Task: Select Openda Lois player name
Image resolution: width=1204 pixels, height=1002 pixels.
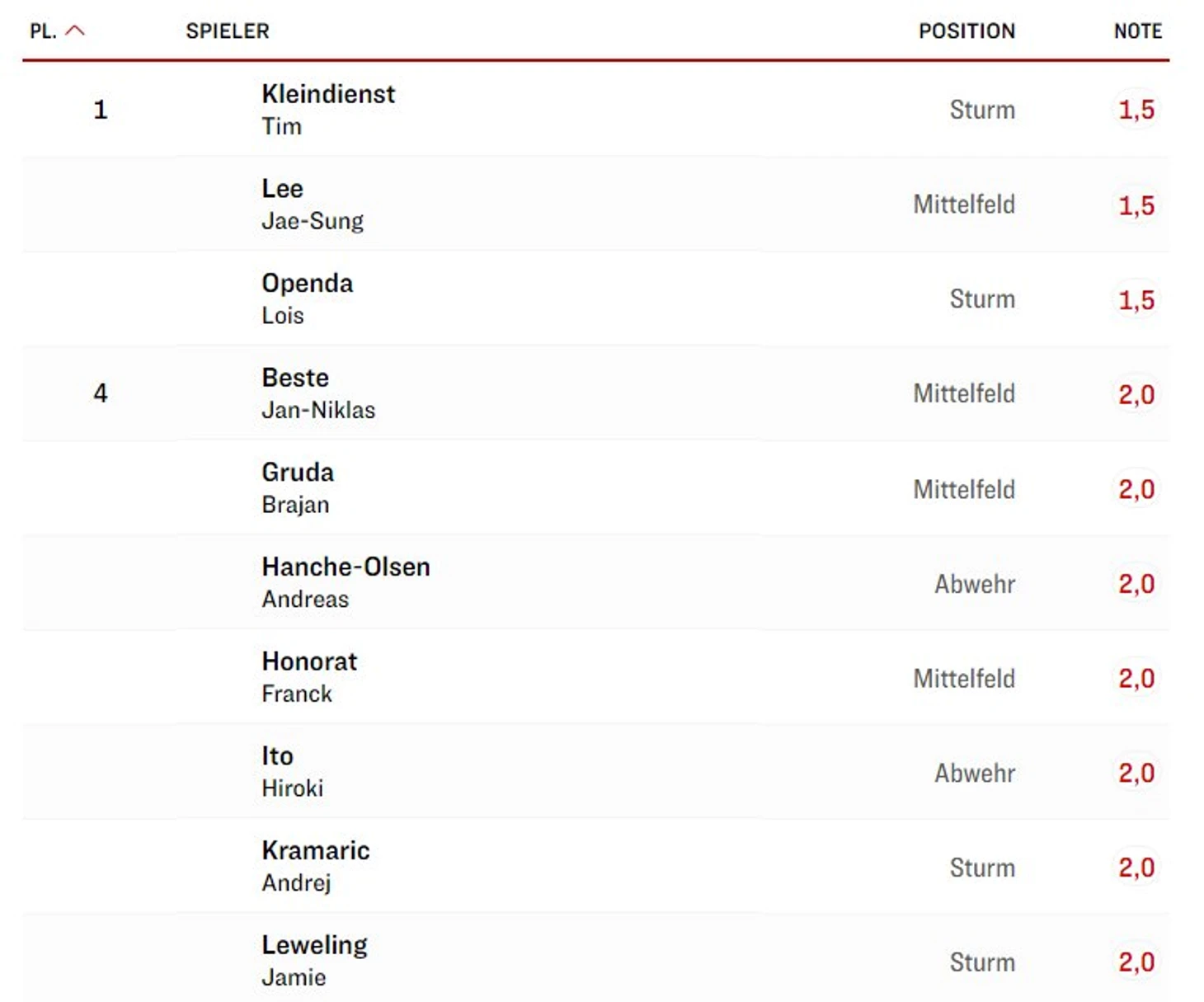Action: (307, 299)
